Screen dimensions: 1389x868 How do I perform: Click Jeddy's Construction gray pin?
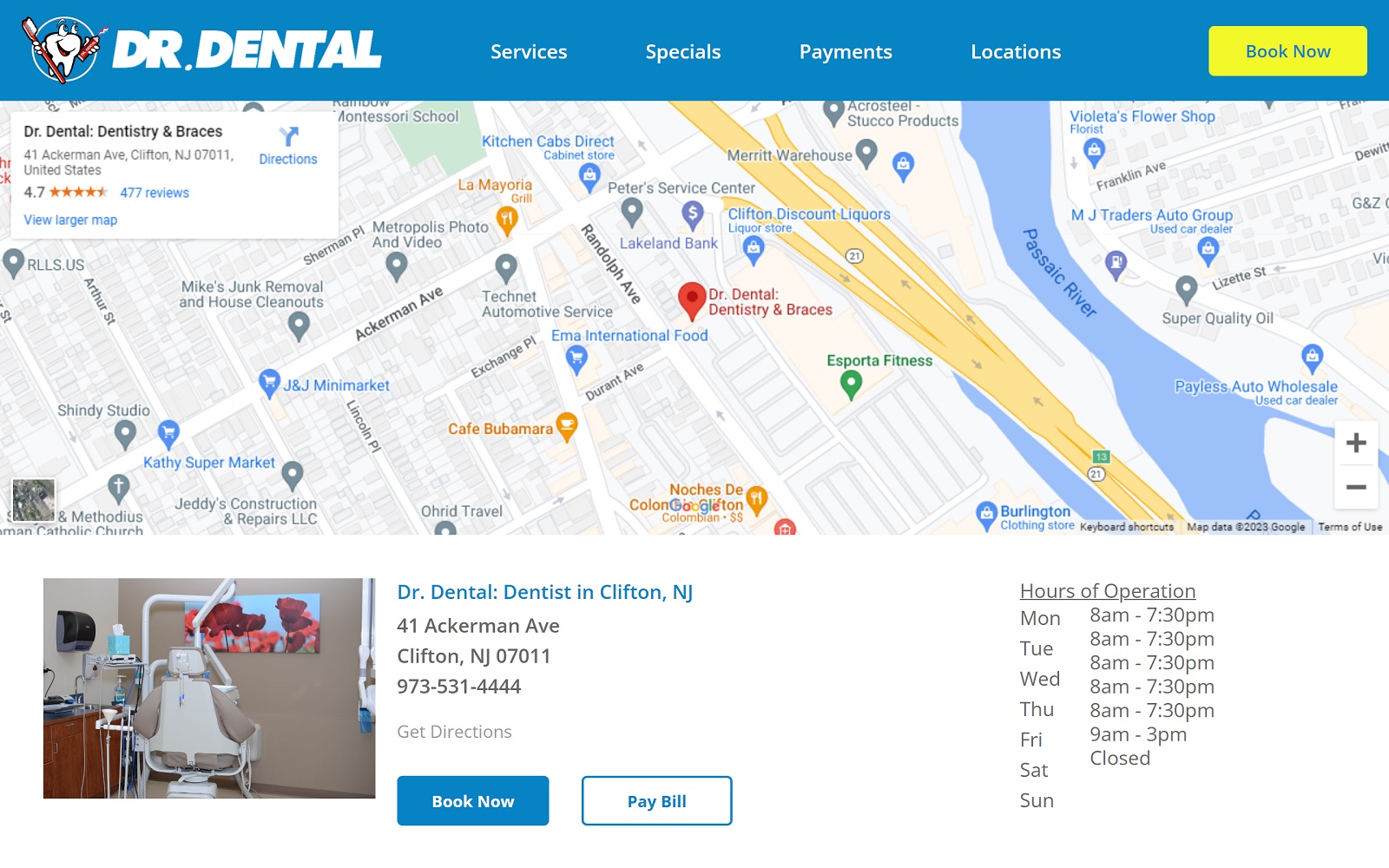(x=293, y=476)
